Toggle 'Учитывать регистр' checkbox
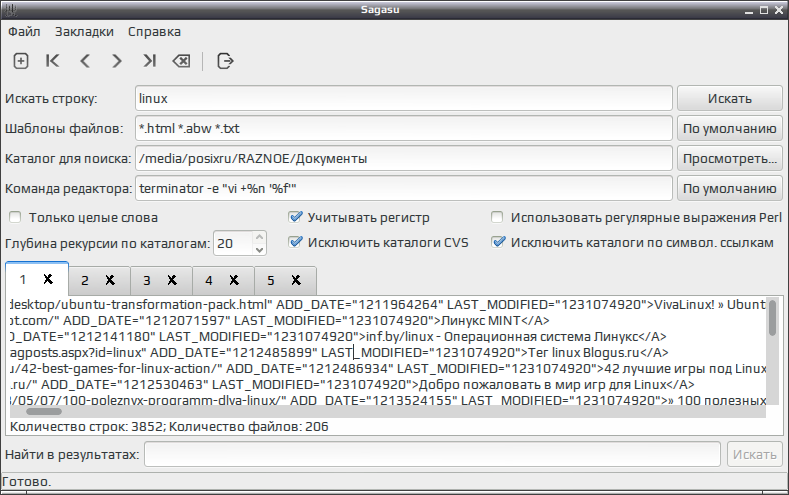The image size is (789, 495). tap(295, 217)
